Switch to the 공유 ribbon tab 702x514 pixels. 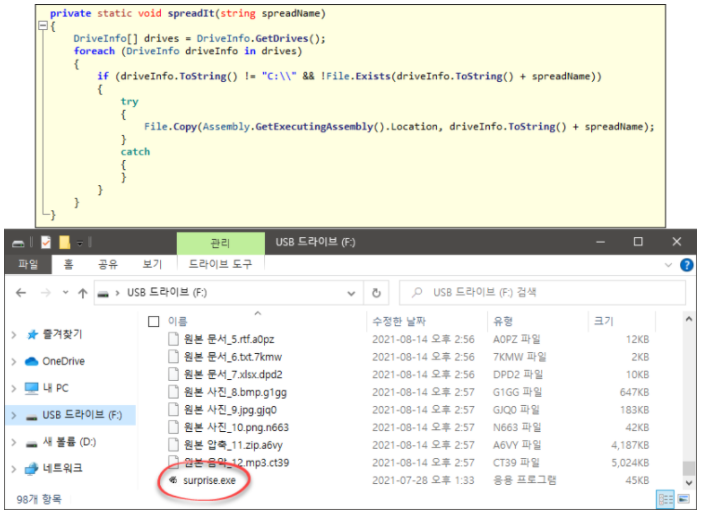108,264
